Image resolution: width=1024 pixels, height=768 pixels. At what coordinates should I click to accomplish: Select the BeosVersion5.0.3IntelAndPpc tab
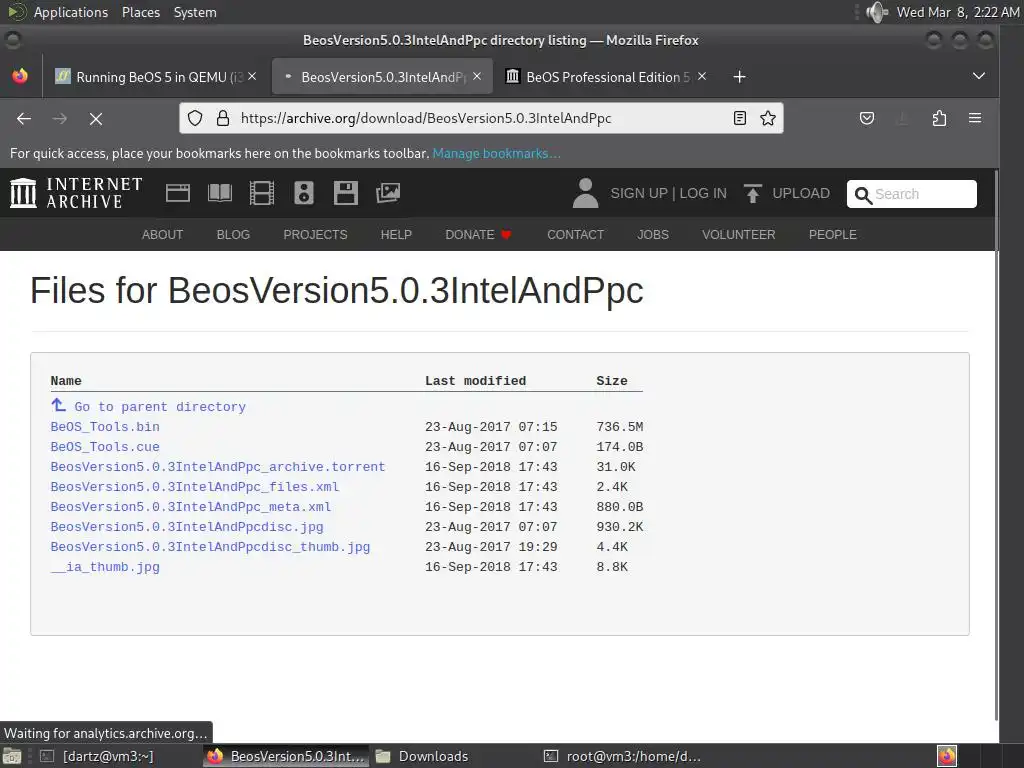point(382,77)
